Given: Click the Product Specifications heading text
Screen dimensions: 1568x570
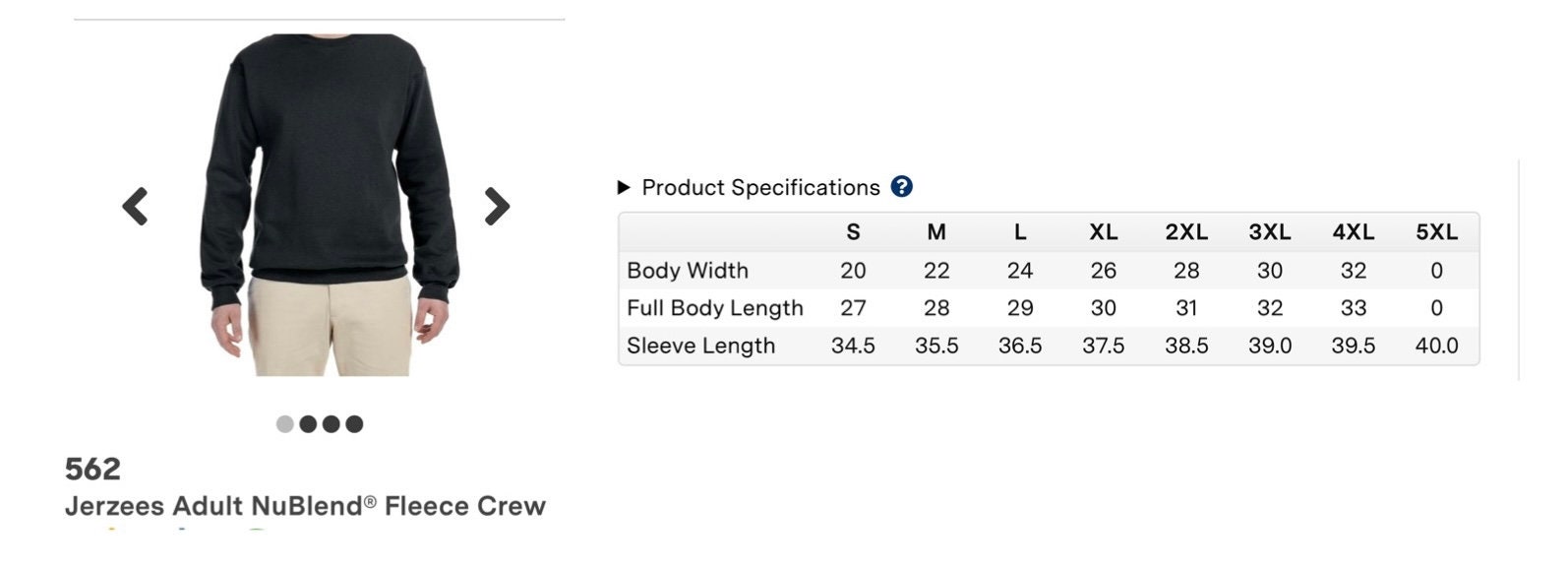Looking at the screenshot, I should (x=760, y=187).
